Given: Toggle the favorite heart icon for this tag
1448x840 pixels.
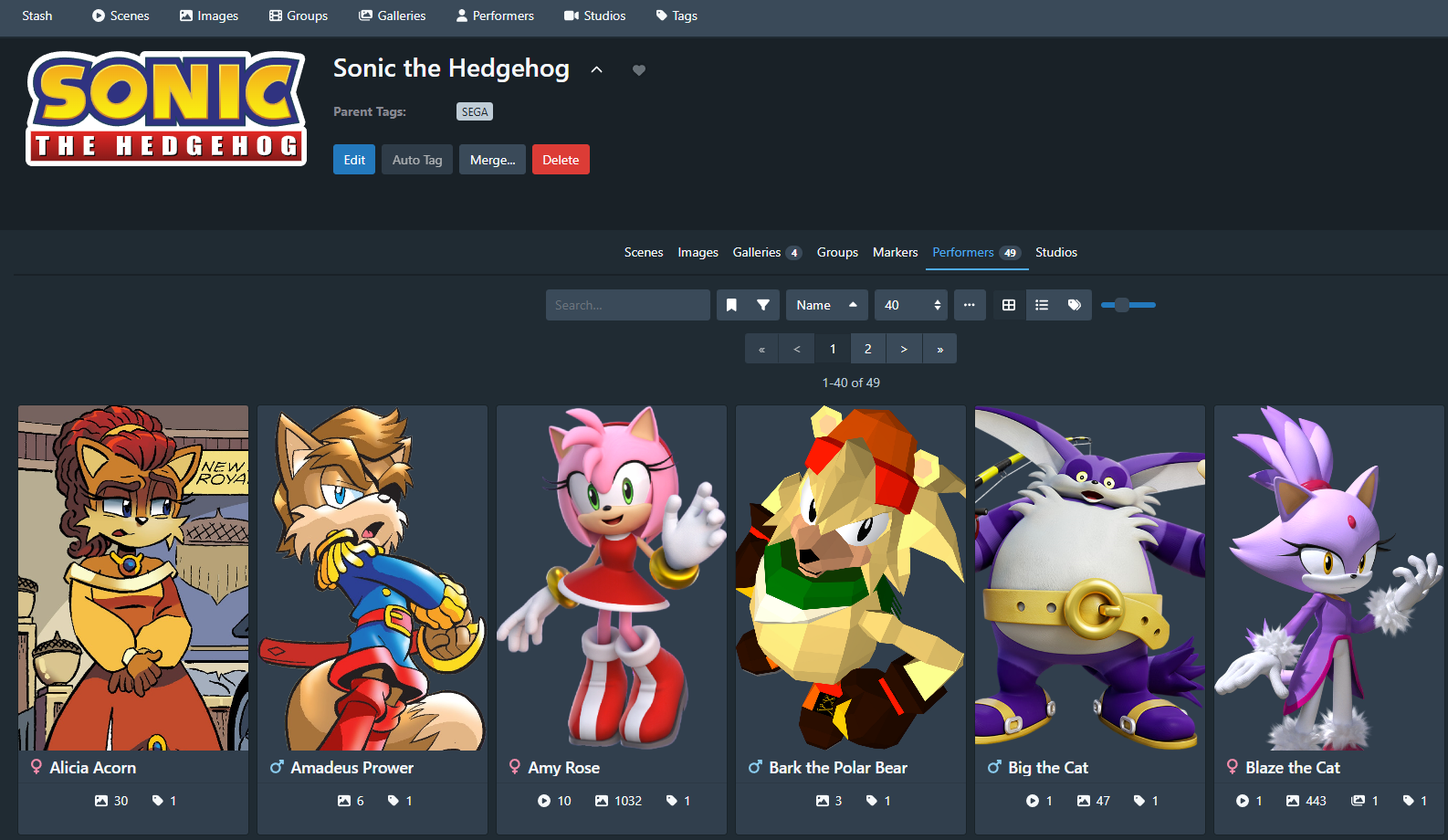Looking at the screenshot, I should pyautogui.click(x=639, y=70).
